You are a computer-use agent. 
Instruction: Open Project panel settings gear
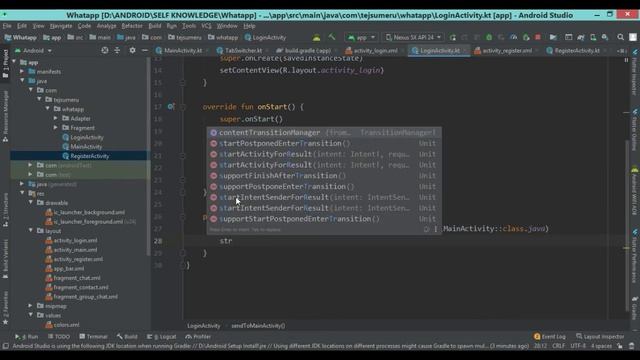pyautogui.click(x=132, y=50)
